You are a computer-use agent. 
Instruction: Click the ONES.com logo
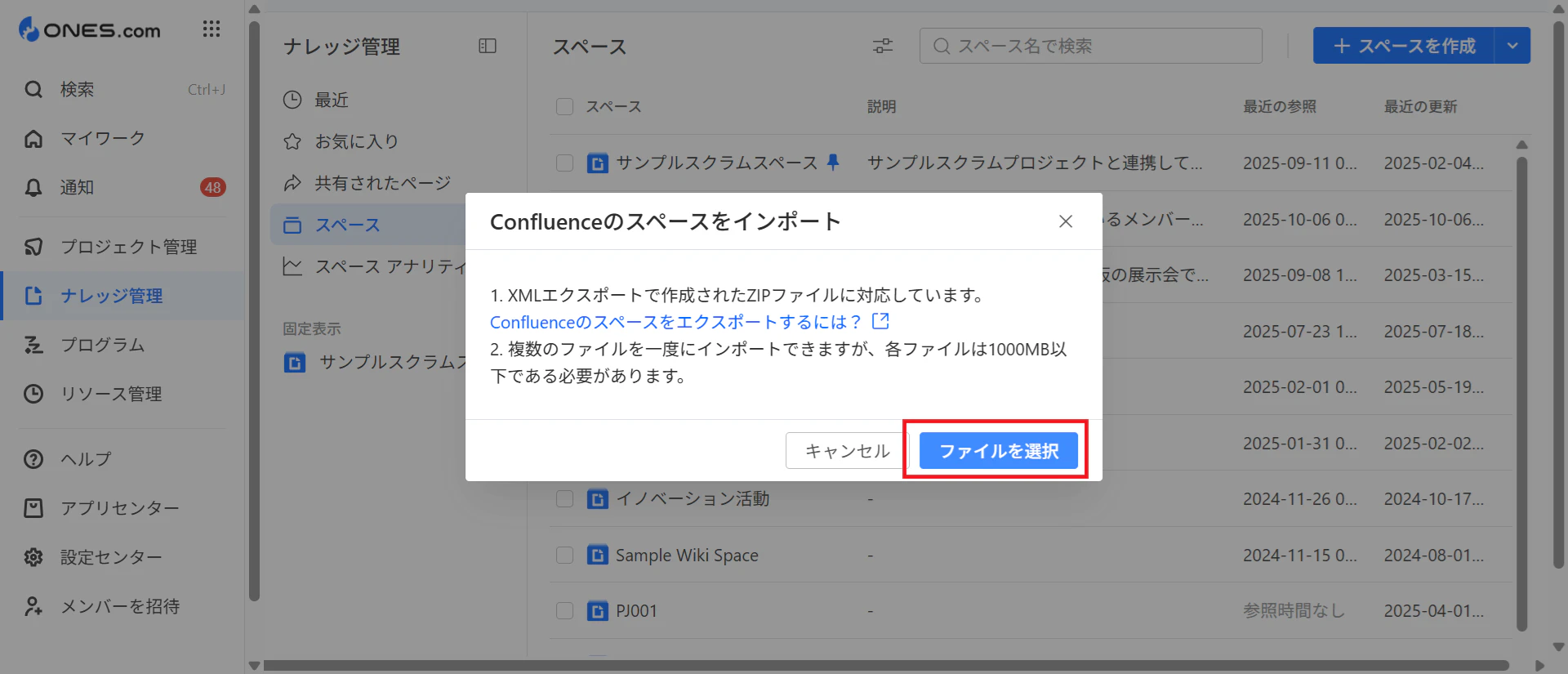(90, 30)
